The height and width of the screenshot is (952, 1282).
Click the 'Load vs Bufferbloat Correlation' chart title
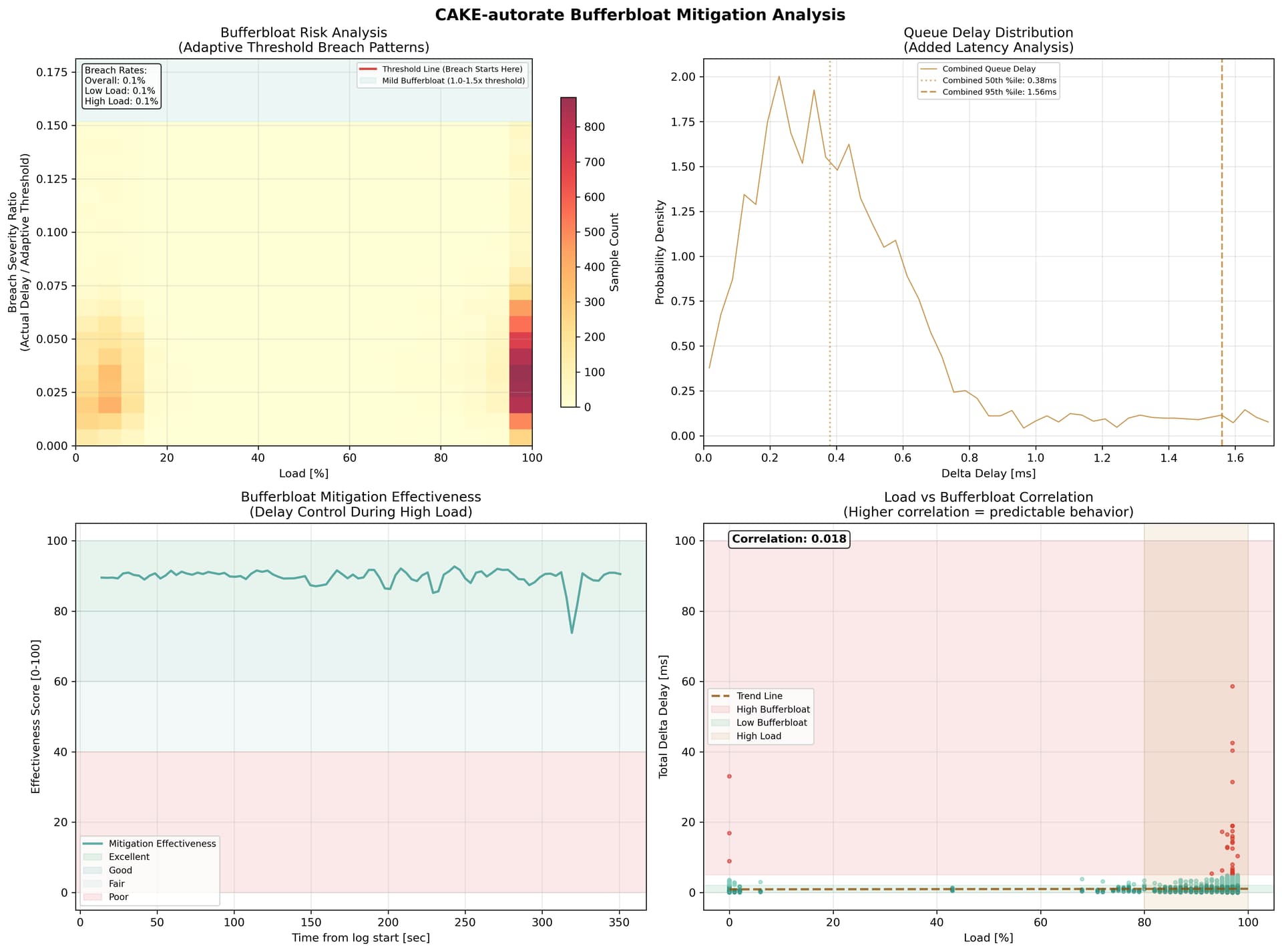point(988,497)
